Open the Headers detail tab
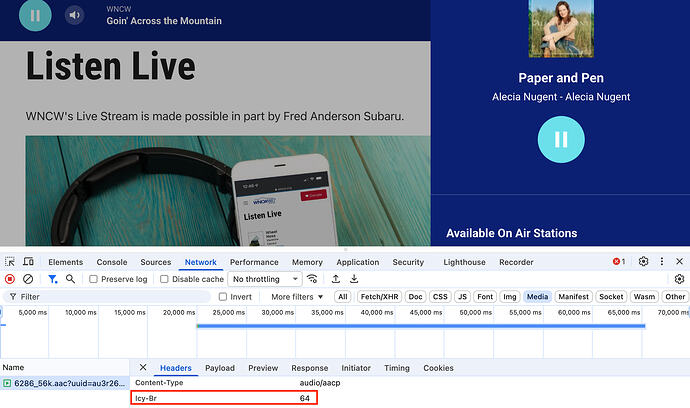The width and height of the screenshot is (690, 408). click(176, 368)
